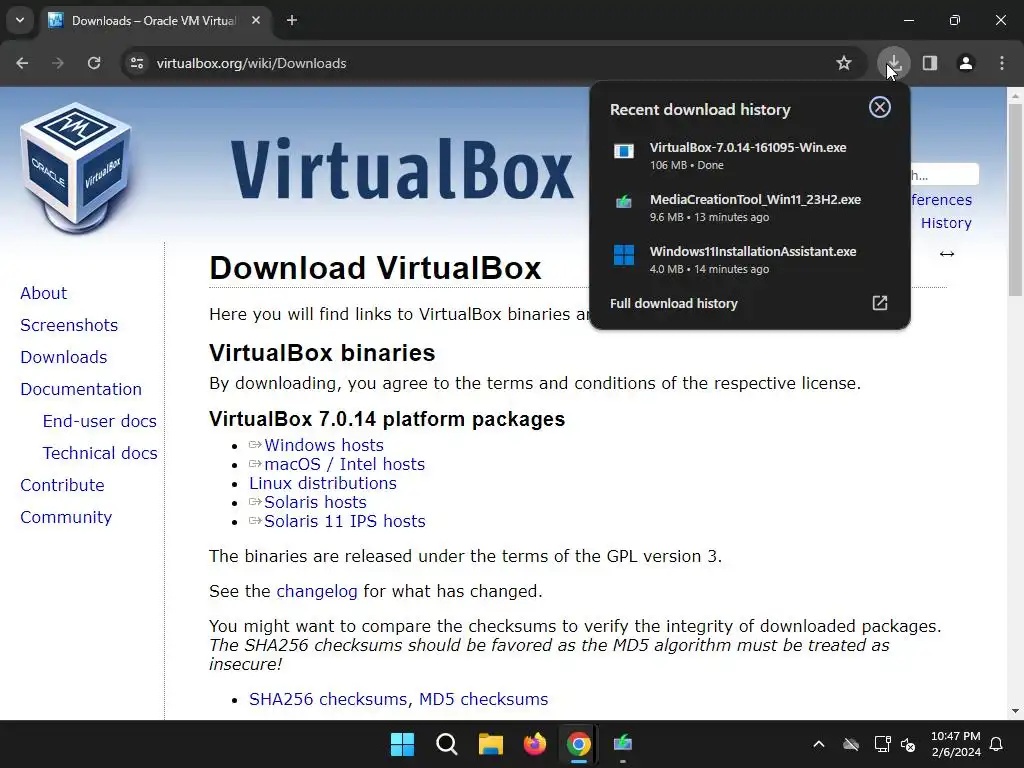Click the VirtualBox installer file icon in downloads

click(x=624, y=152)
